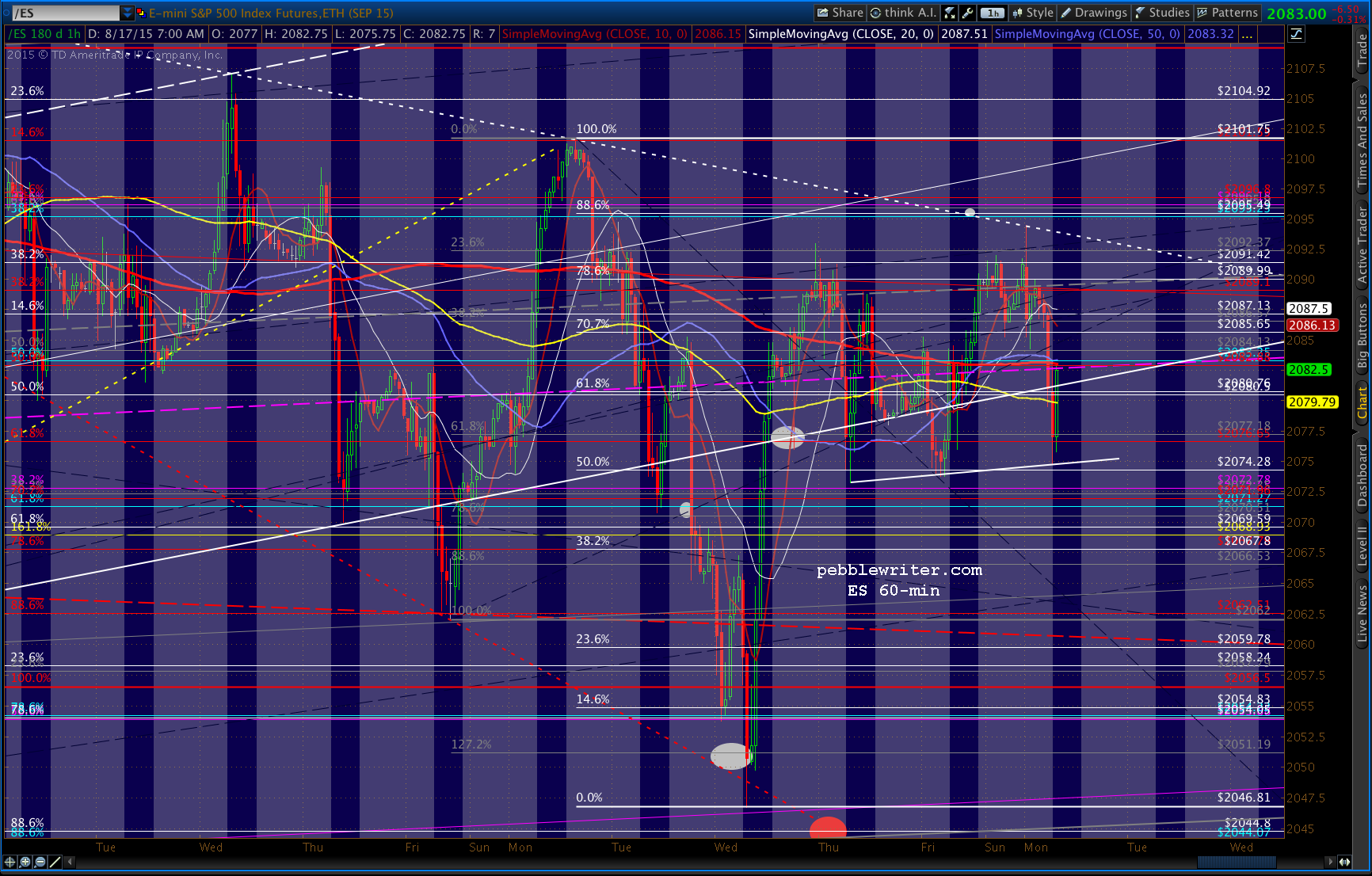This screenshot has width=1372, height=876.
Task: Expand the more studies ellipsis
Action: (1247, 34)
